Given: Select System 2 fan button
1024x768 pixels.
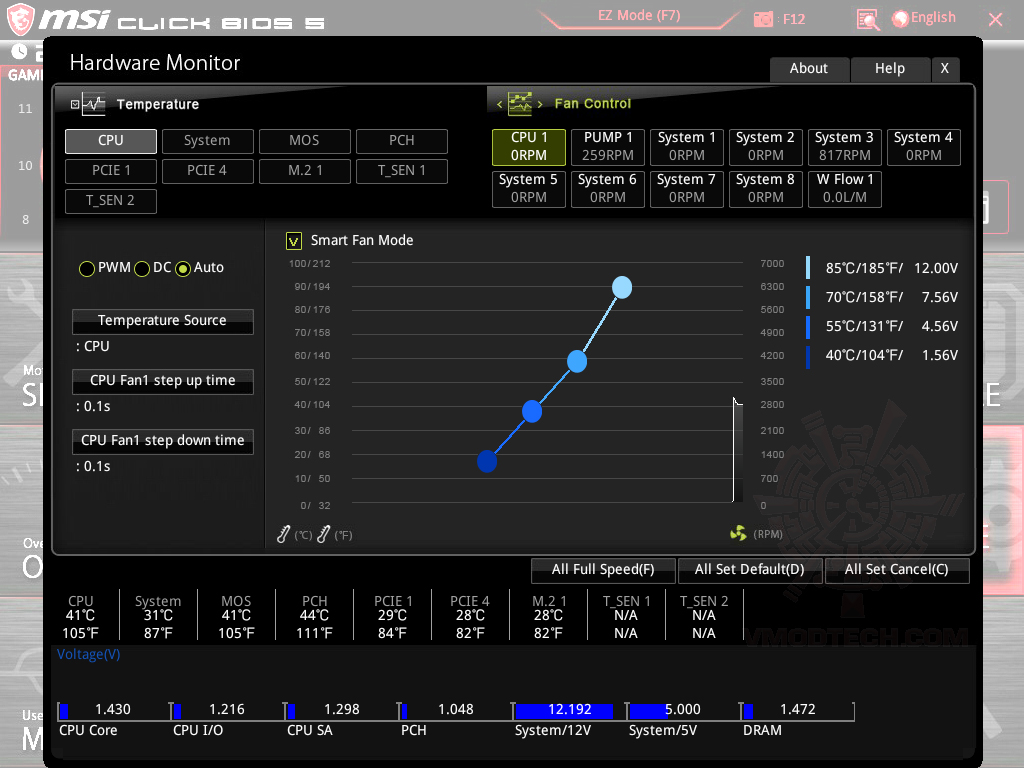Looking at the screenshot, I should pos(765,147).
